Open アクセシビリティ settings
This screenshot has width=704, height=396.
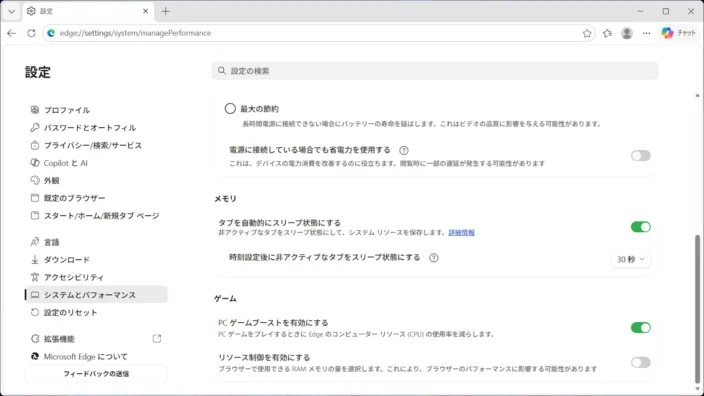[96, 277]
